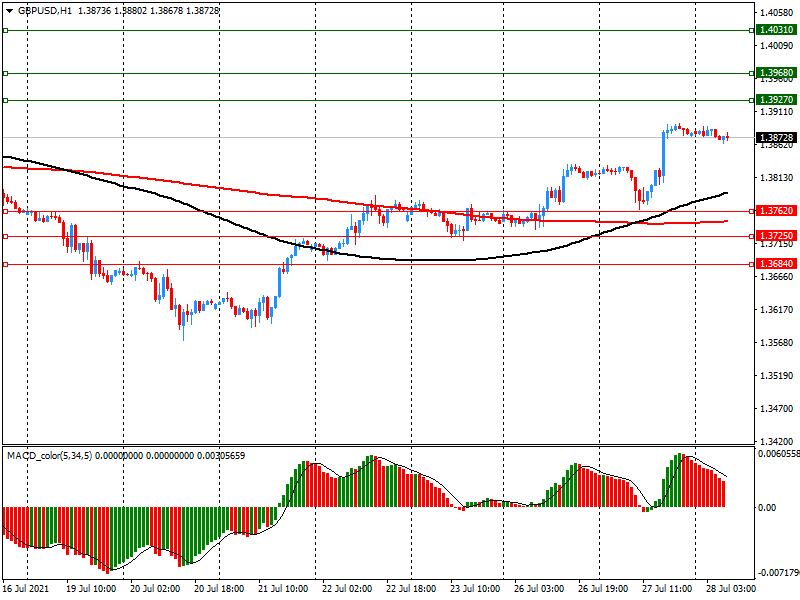The image size is (800, 600).
Task: Select the left handle of the 1.37250 line
Action: 6,236
